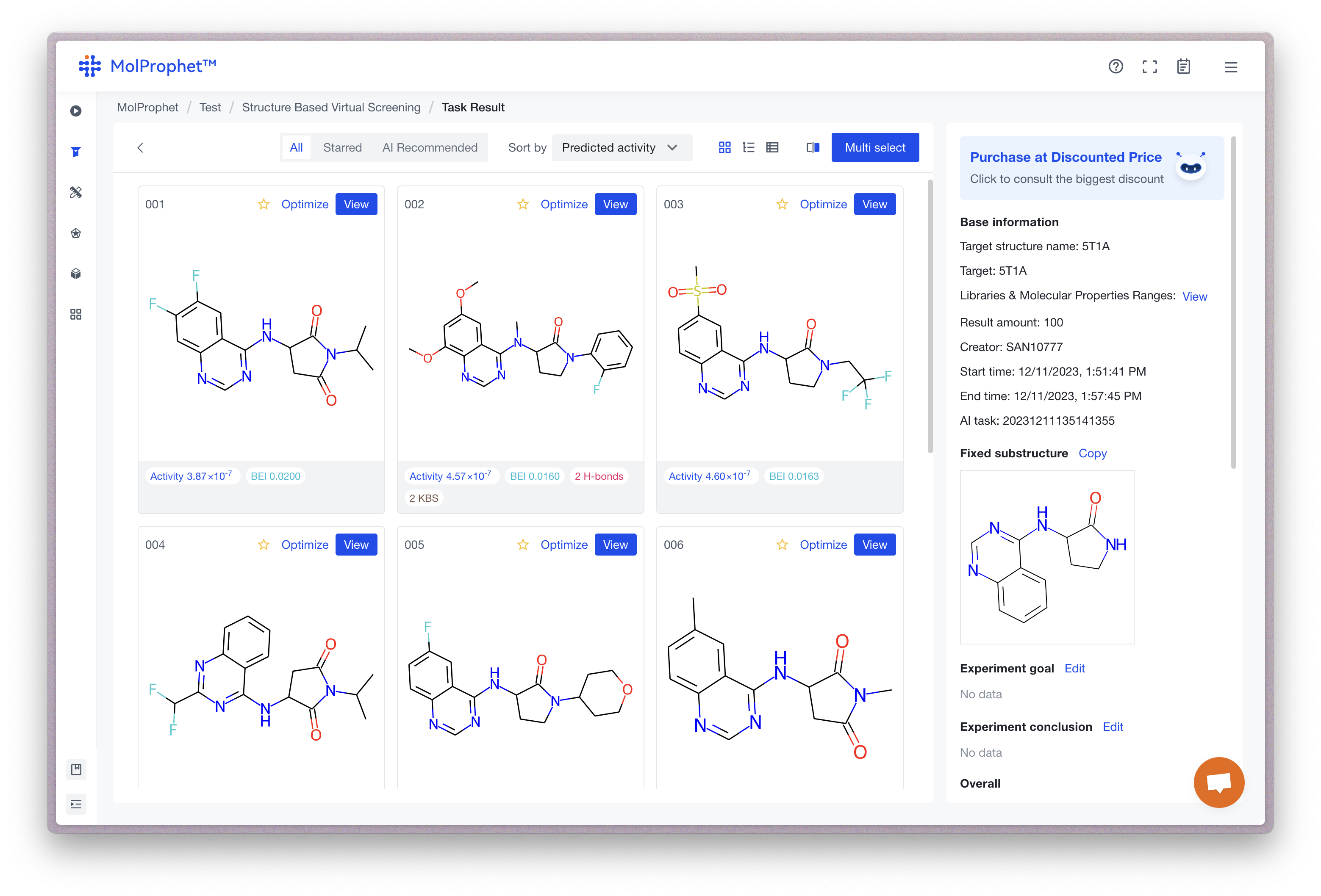Select the filter funnel sidebar icon
Screen dimensions: 1321x896
75,151
